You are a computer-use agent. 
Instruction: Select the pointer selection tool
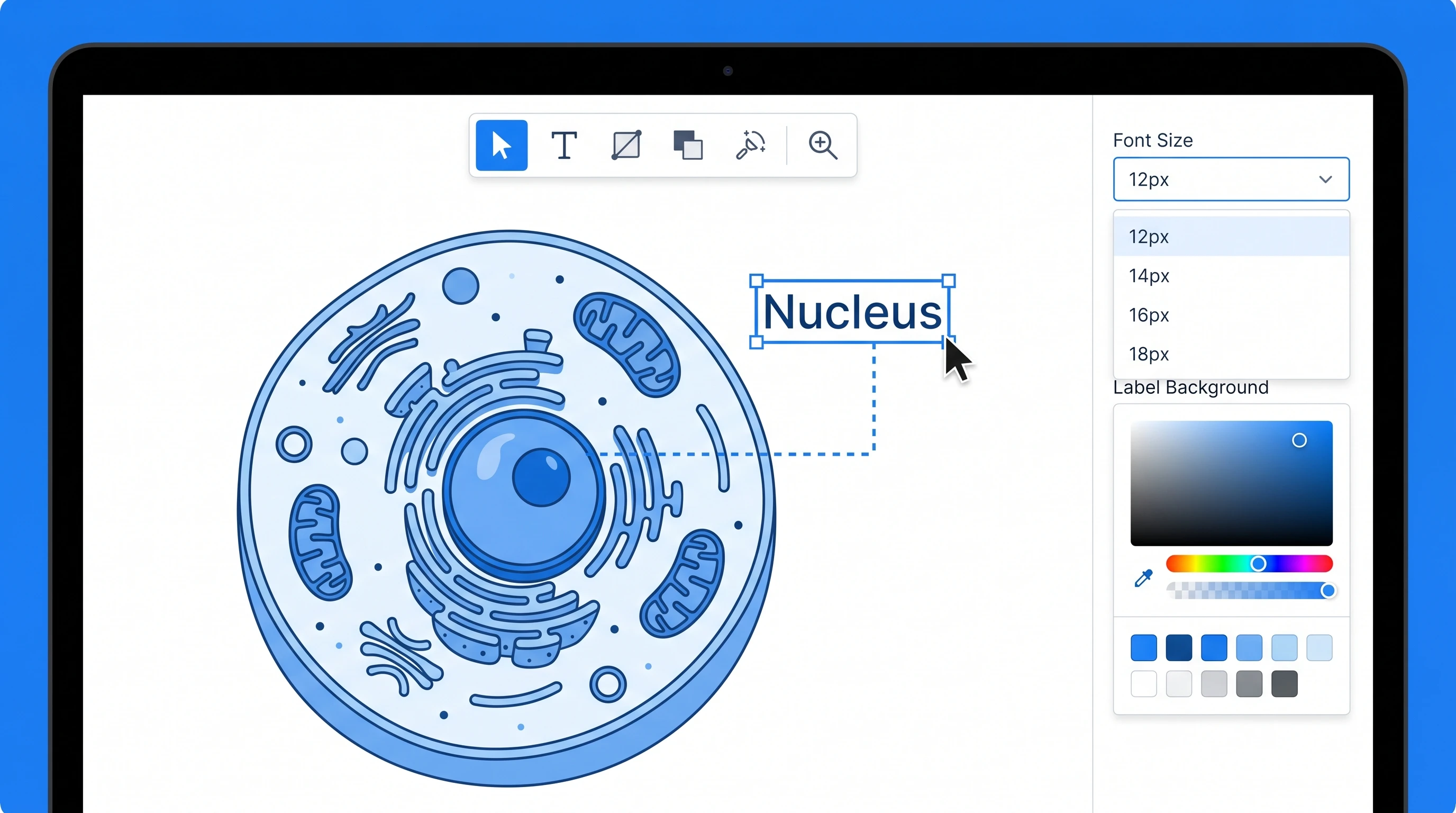[x=502, y=146]
